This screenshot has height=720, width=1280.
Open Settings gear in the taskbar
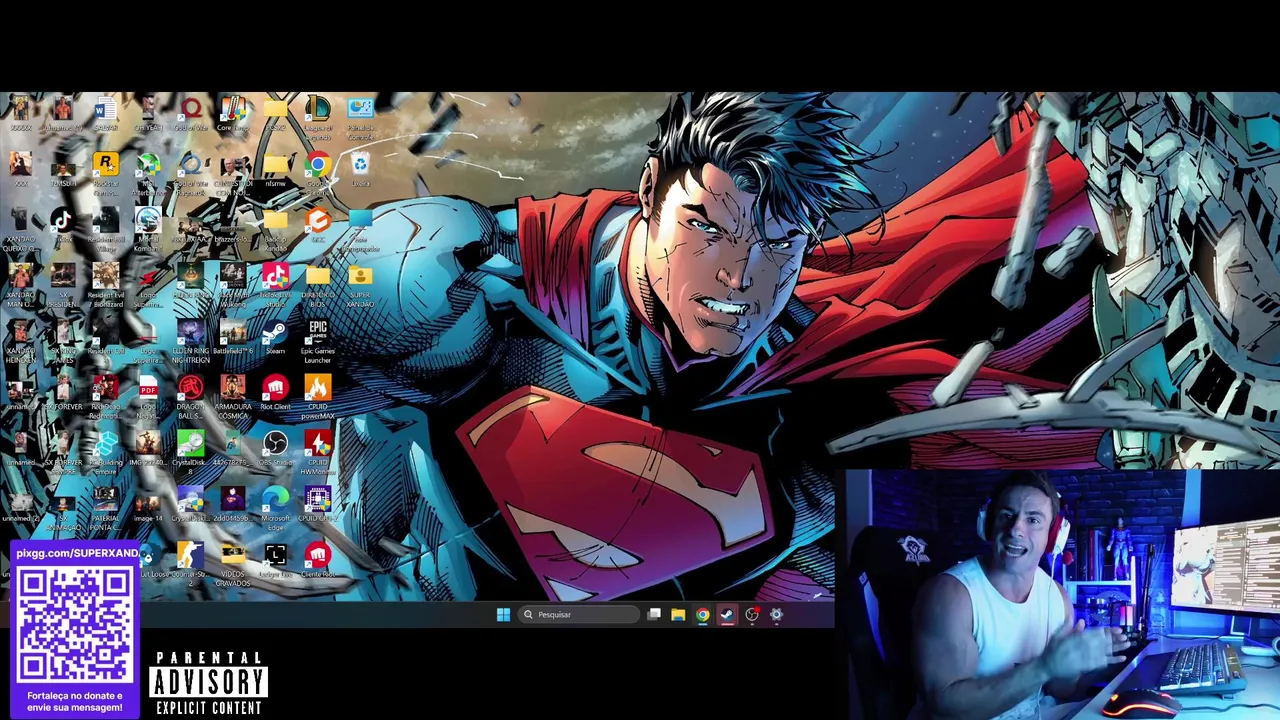pyautogui.click(x=776, y=614)
